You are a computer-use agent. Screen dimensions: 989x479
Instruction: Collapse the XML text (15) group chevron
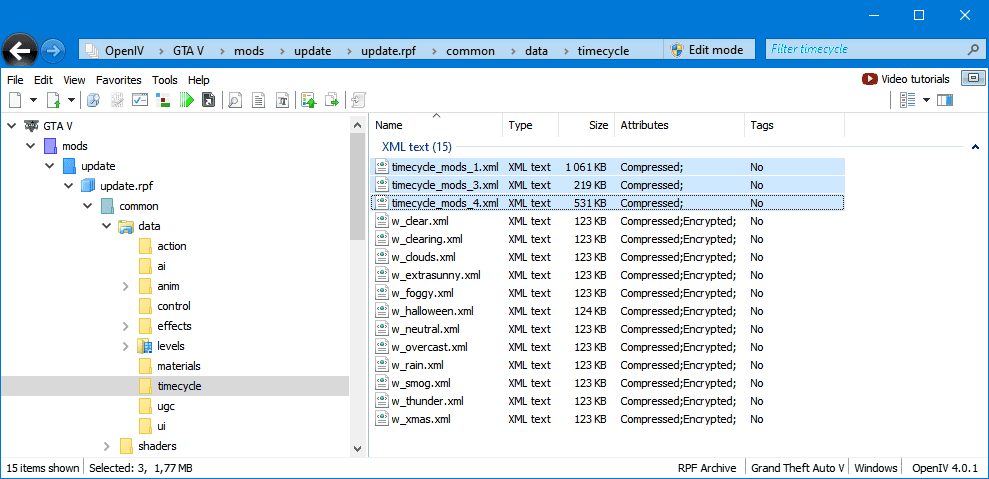975,147
